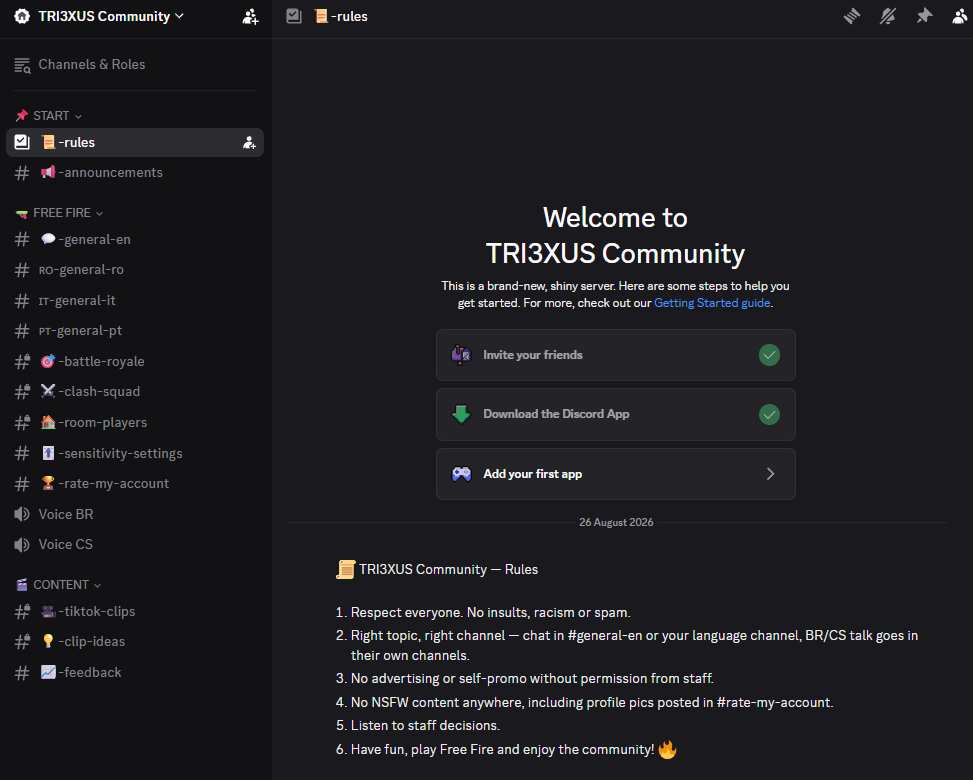The height and width of the screenshot is (780, 973).
Task: Click the speaker icon beside Voice BR
Action: pos(22,514)
